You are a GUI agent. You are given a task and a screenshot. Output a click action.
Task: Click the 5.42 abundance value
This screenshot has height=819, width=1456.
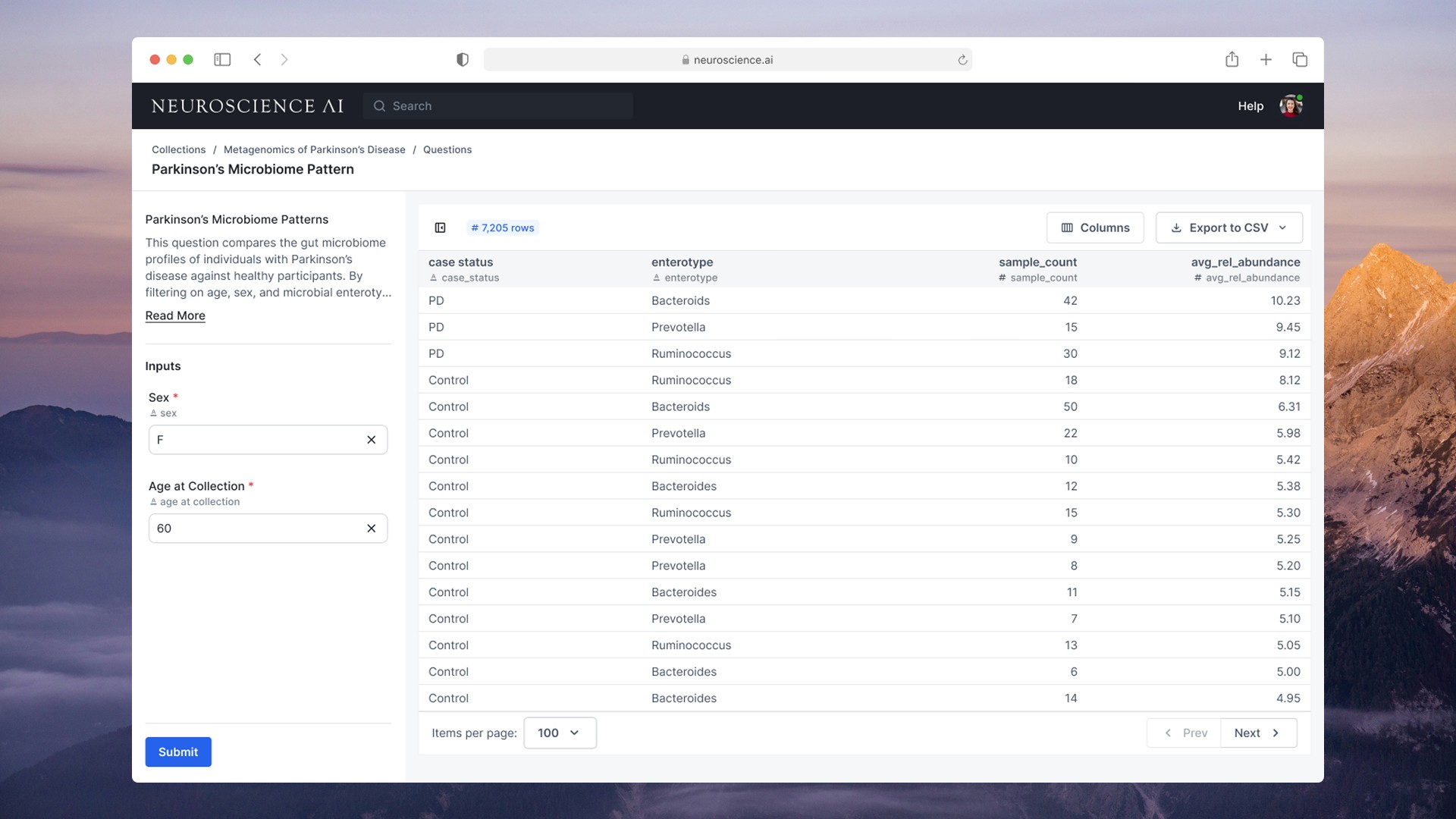point(1288,460)
